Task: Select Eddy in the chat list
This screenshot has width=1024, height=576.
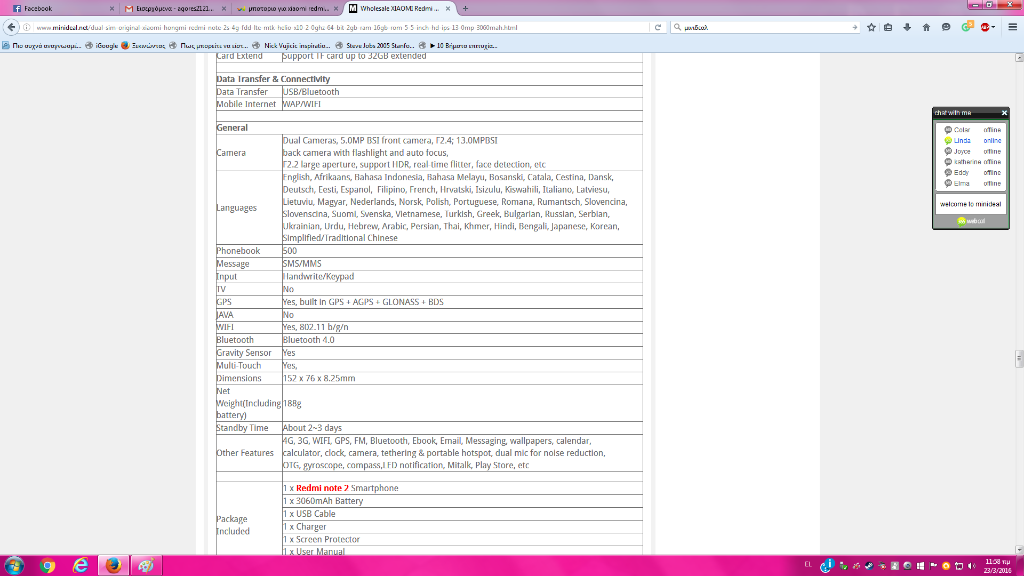Action: (x=972, y=172)
